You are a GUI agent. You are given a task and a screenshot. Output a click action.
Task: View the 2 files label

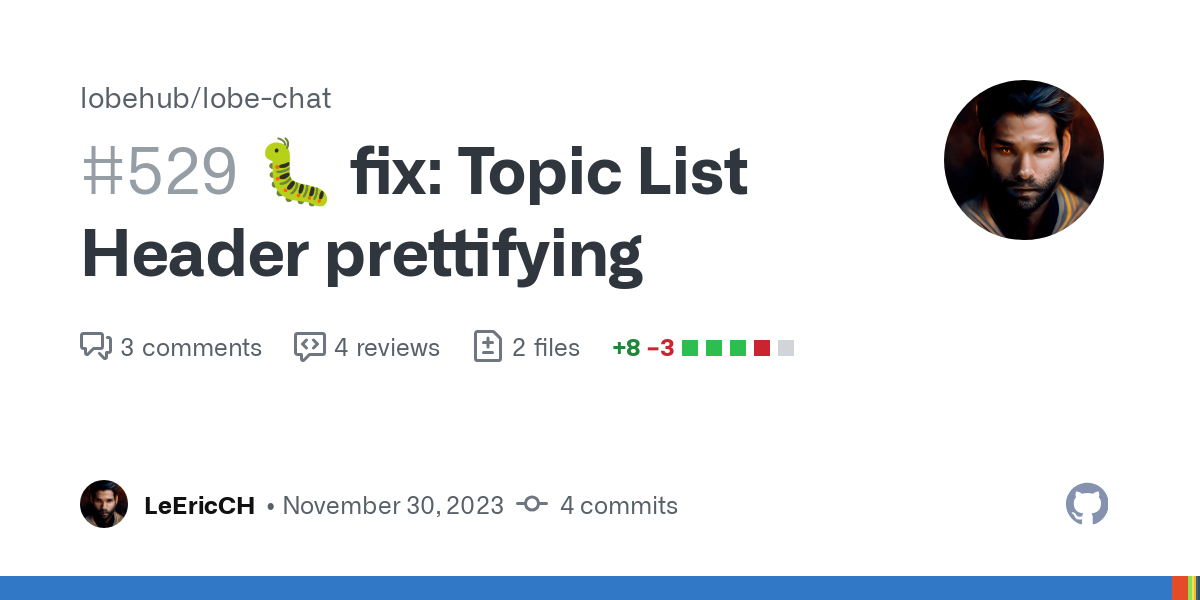tap(546, 347)
